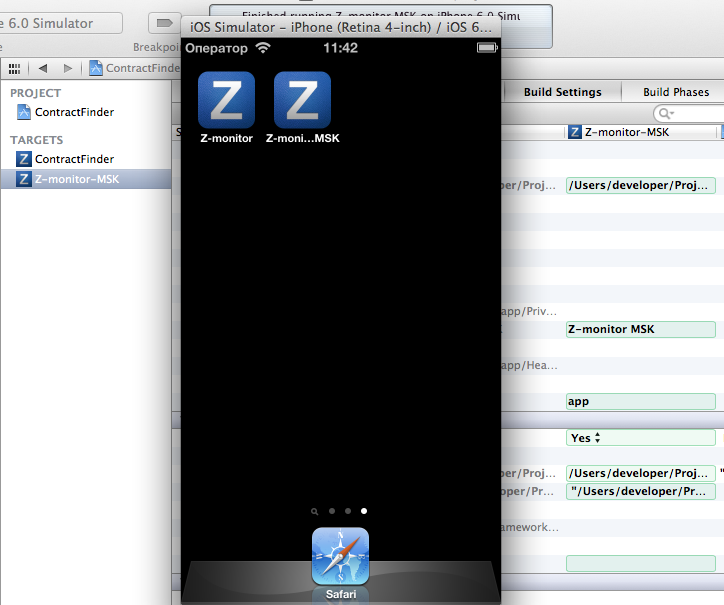Tap the Spotlight search page indicator
This screenshot has width=724, height=605.
pos(314,511)
